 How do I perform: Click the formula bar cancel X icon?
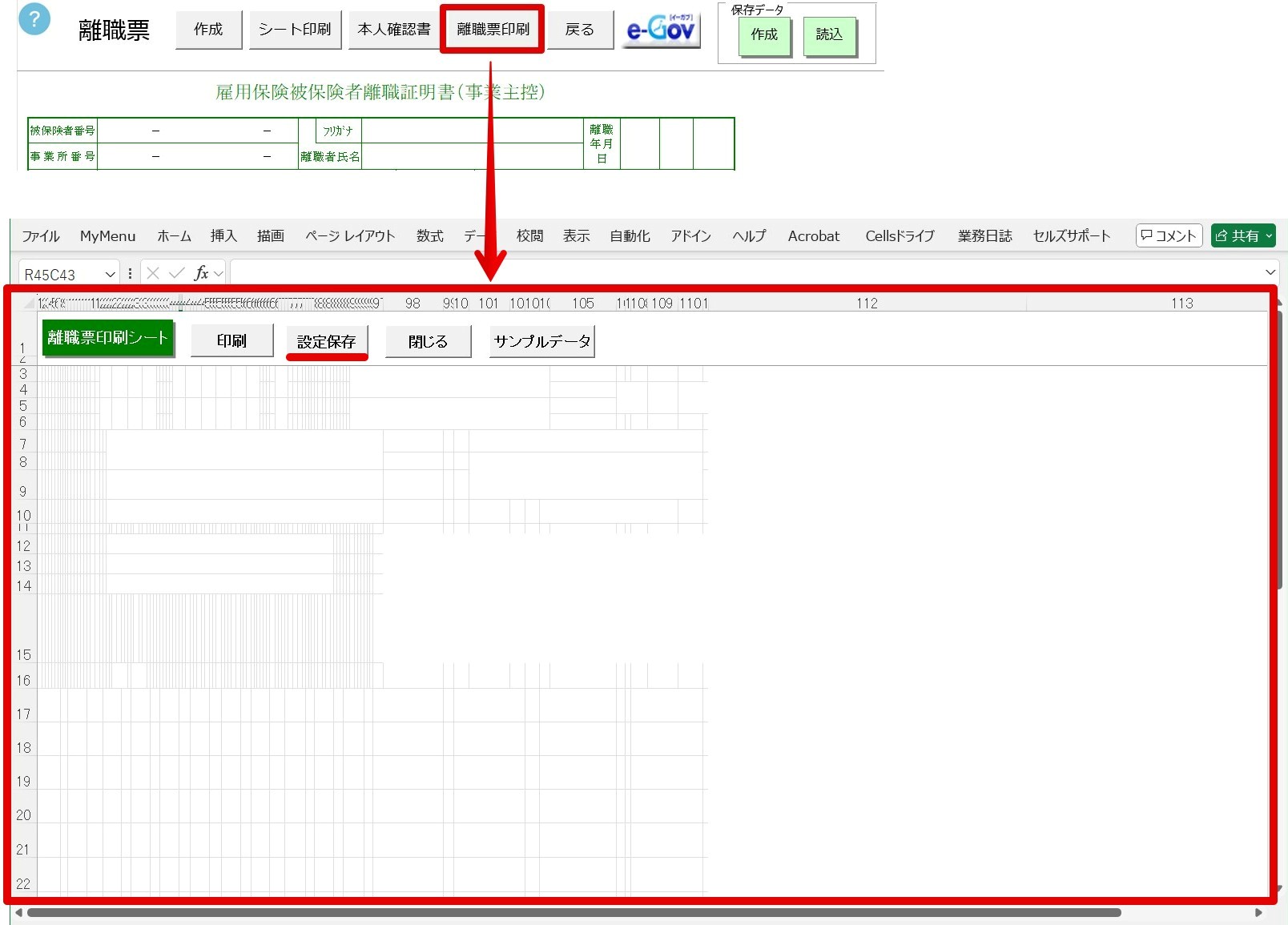pos(153,273)
